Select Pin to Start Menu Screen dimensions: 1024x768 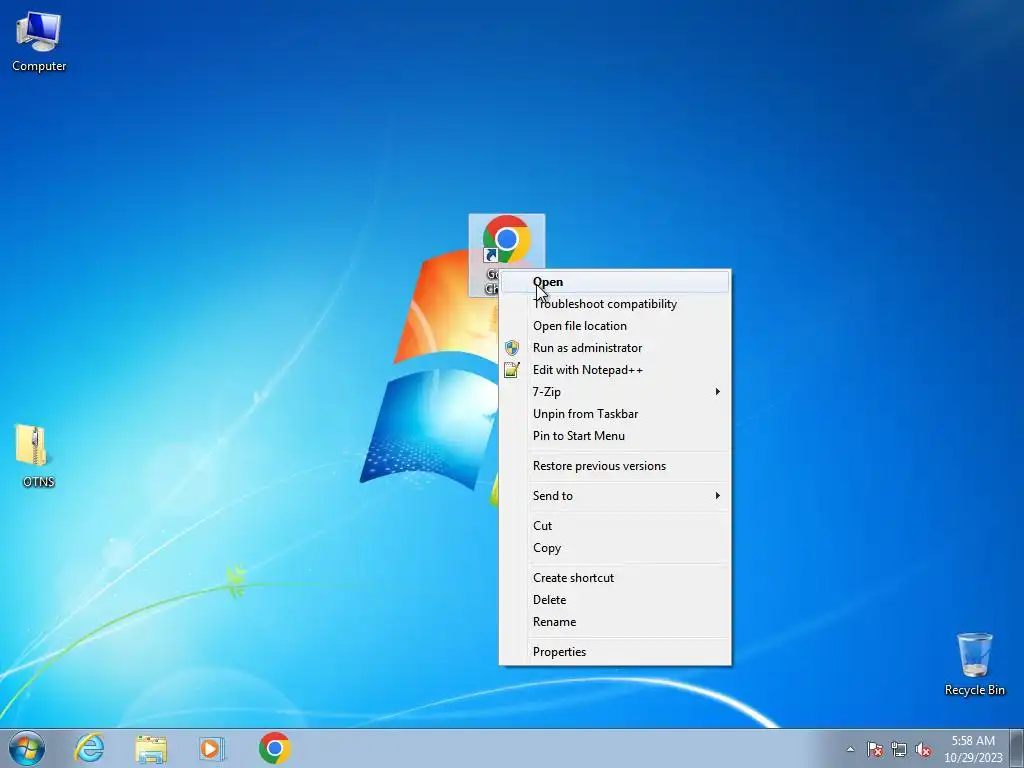click(x=615, y=436)
